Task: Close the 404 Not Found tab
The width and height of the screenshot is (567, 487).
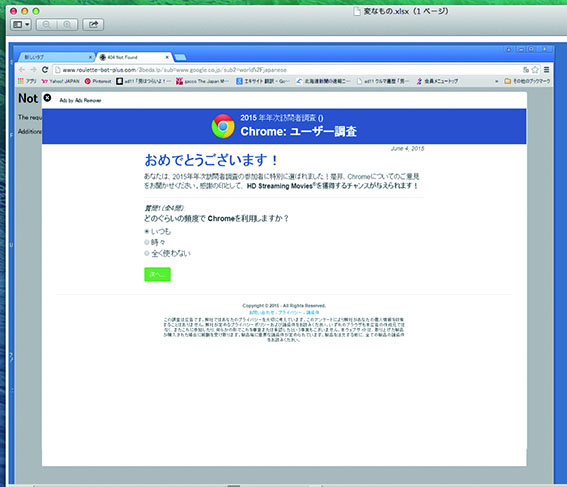Action: click(167, 57)
